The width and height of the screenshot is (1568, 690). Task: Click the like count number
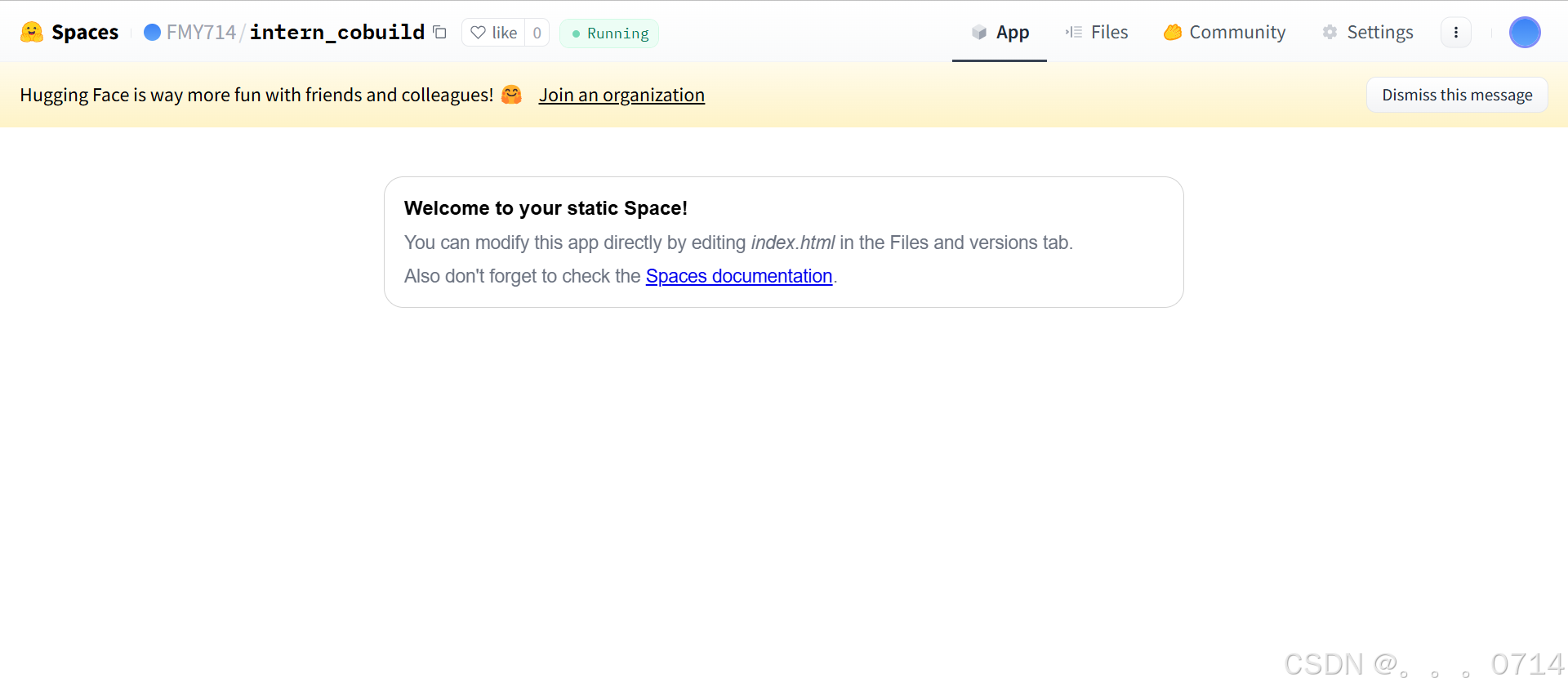point(537,33)
